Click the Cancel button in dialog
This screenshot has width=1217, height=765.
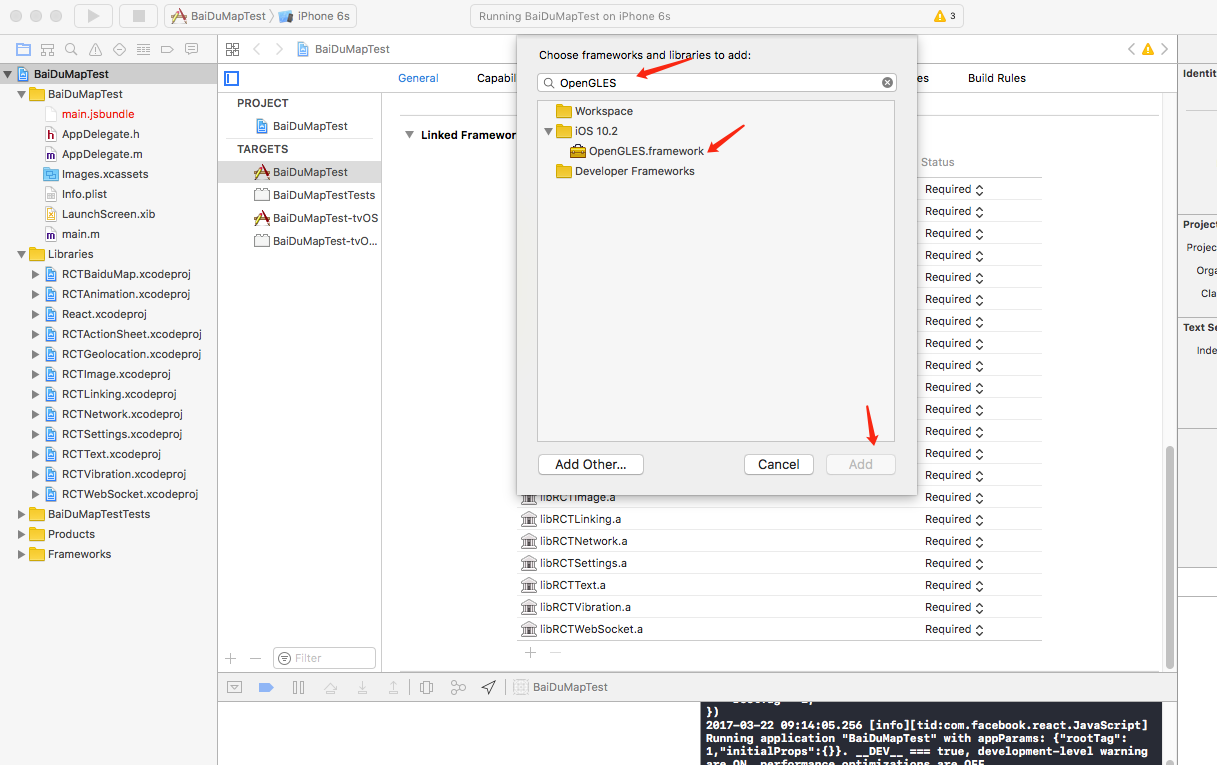[778, 464]
